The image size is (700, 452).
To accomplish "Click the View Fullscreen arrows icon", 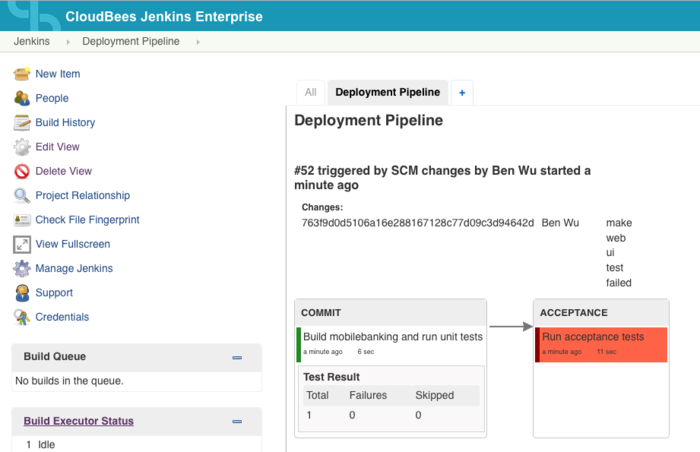I will [21, 244].
